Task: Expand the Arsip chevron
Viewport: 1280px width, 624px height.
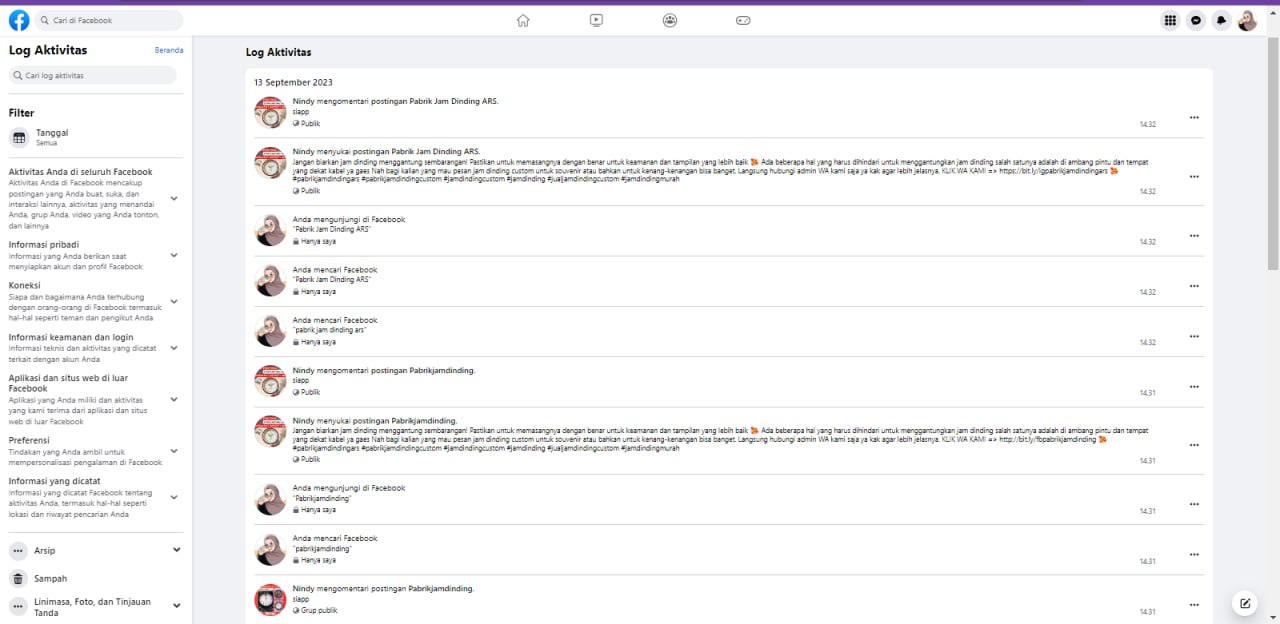Action: click(x=177, y=549)
